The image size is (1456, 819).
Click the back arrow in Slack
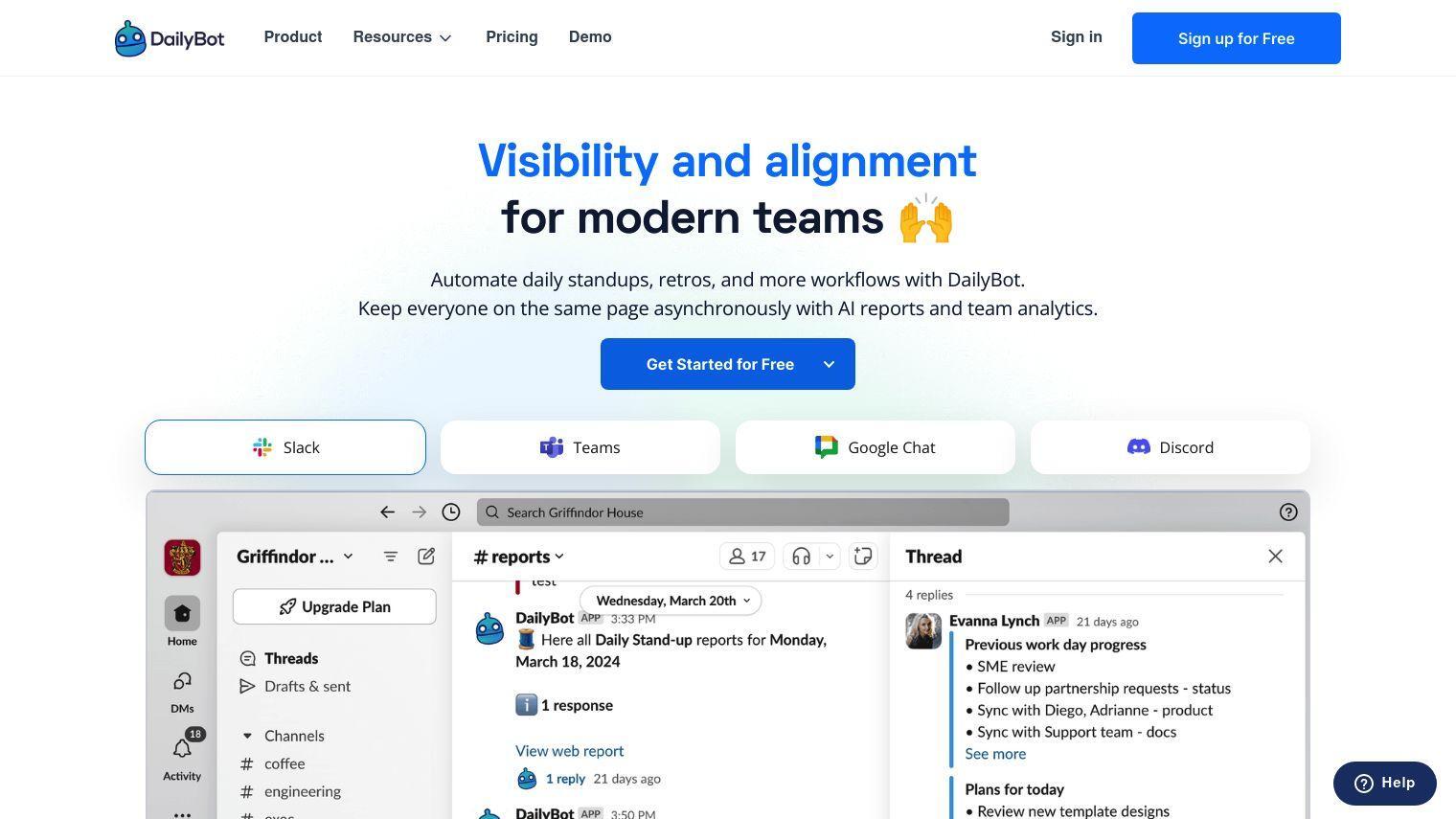click(387, 512)
